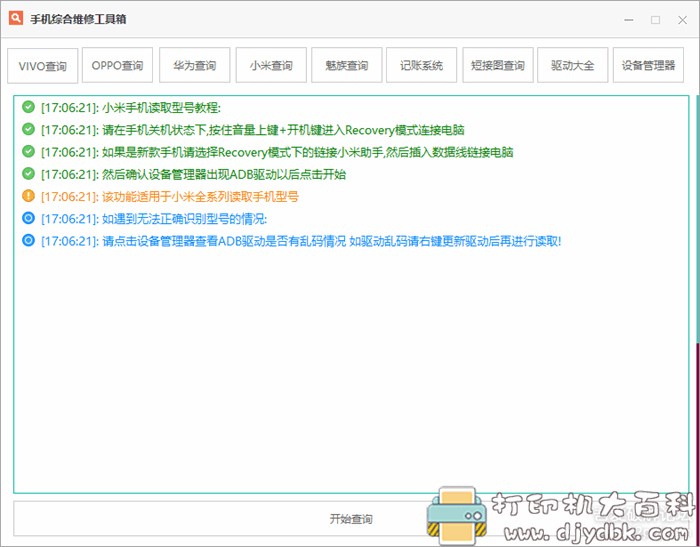Select blue text 如驱动乱码请右键更新驱动后再进行读取
The image size is (700, 547).
(x=455, y=242)
